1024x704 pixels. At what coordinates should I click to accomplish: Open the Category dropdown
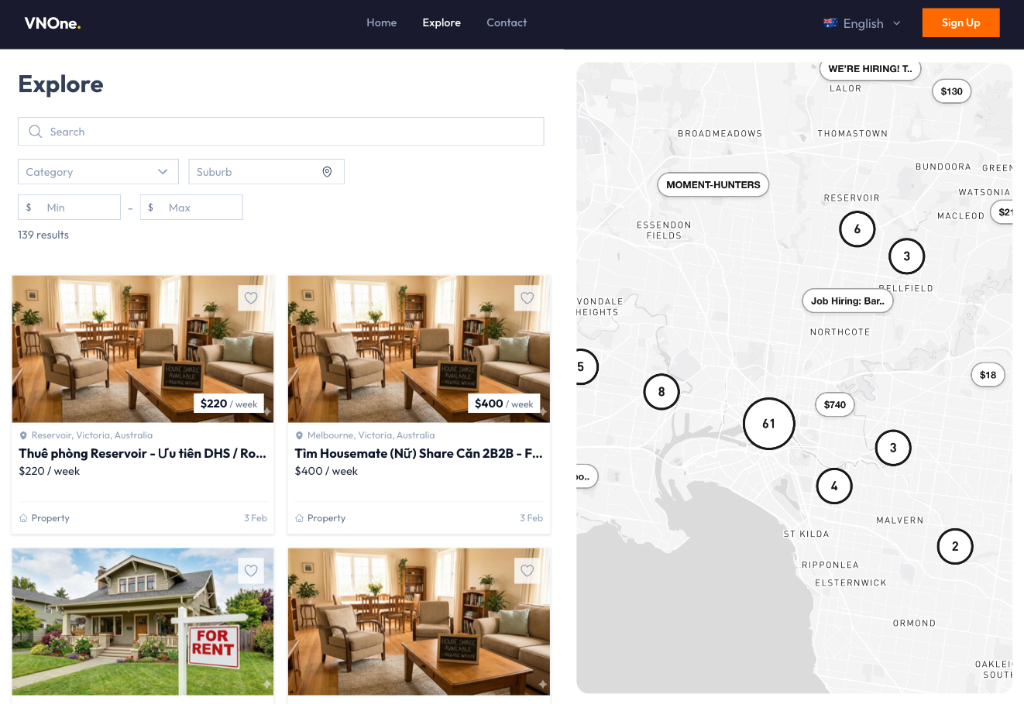click(x=98, y=172)
